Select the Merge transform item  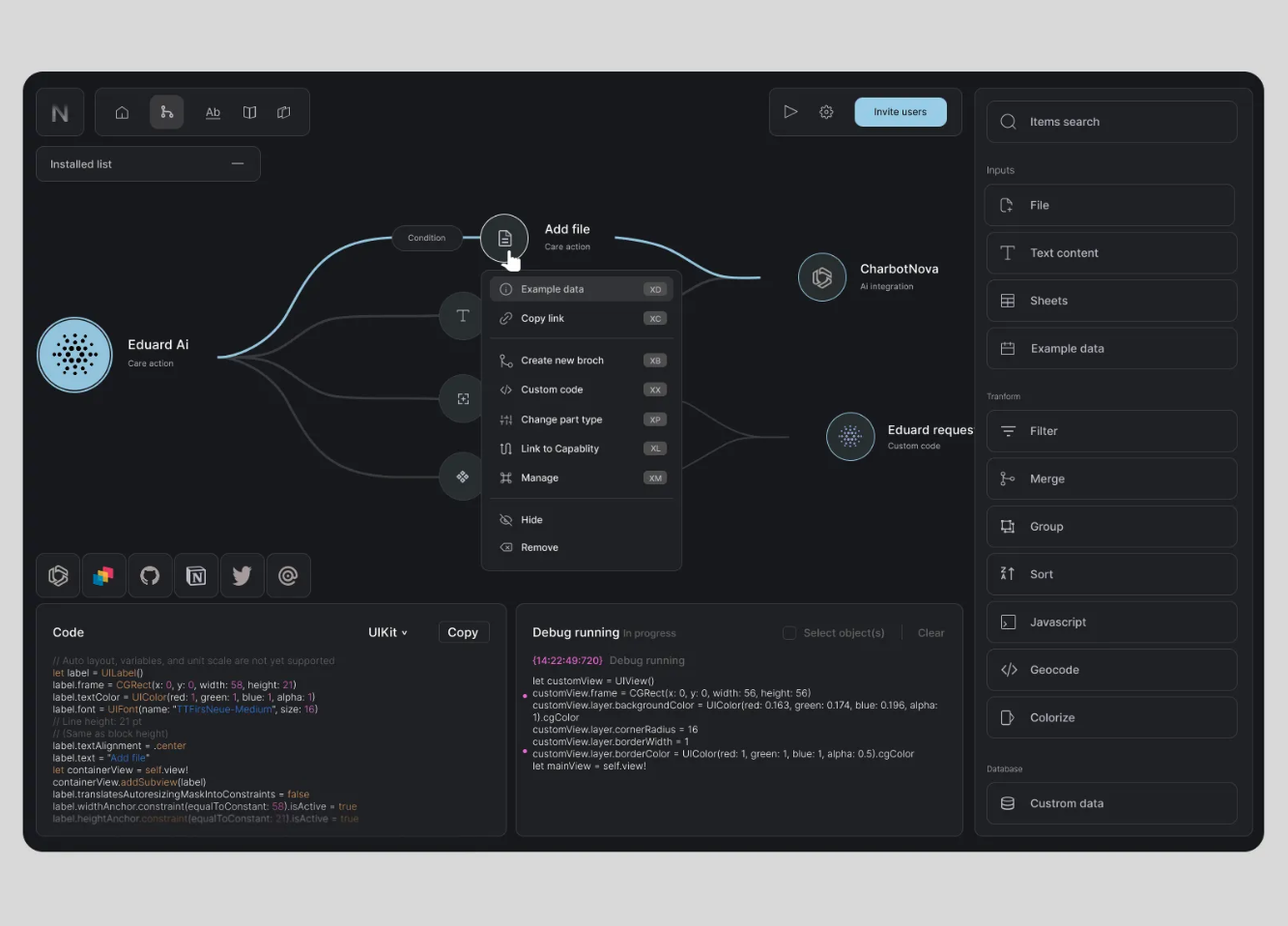(x=1110, y=477)
